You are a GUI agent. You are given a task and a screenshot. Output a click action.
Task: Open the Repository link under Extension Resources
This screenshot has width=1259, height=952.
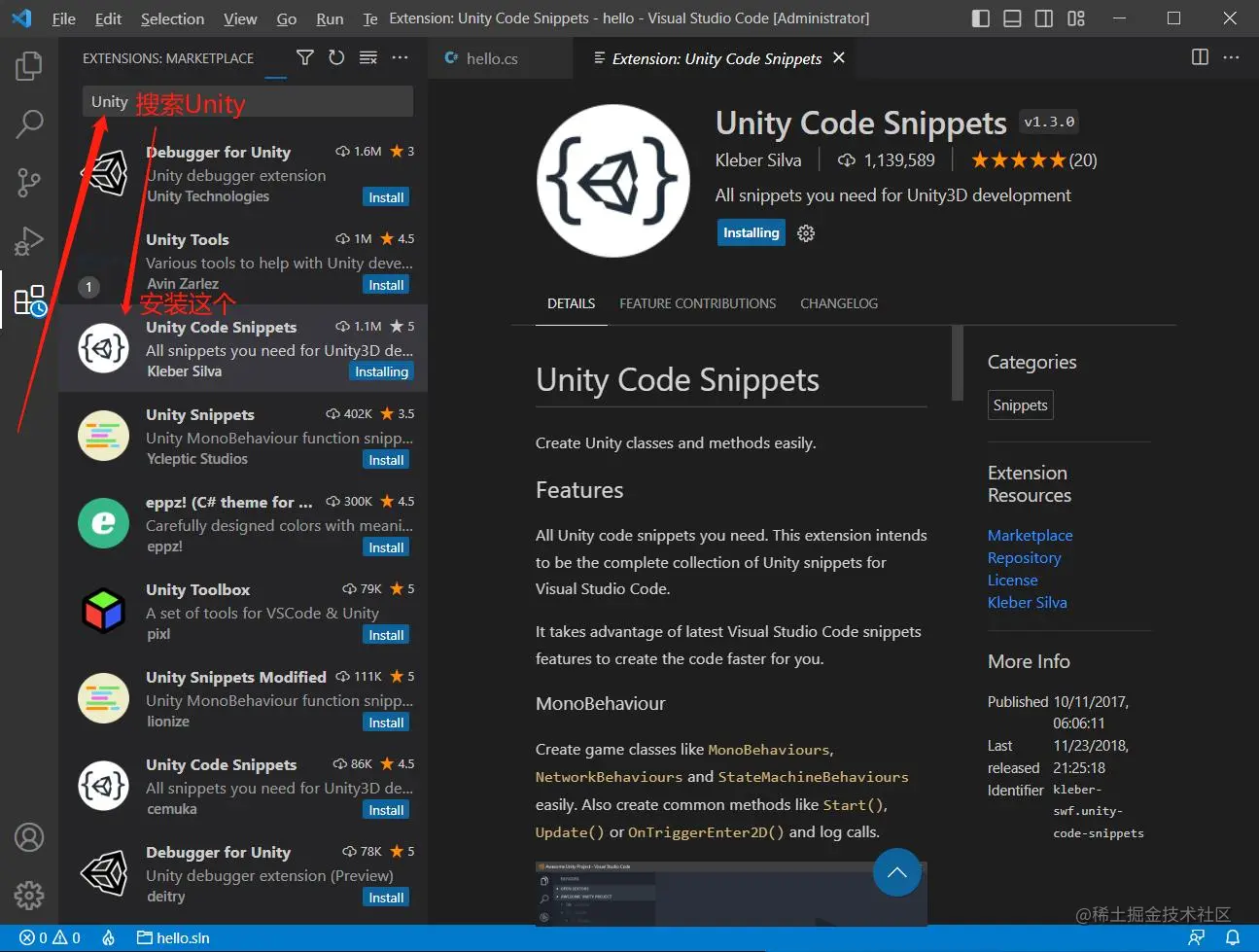click(1024, 557)
